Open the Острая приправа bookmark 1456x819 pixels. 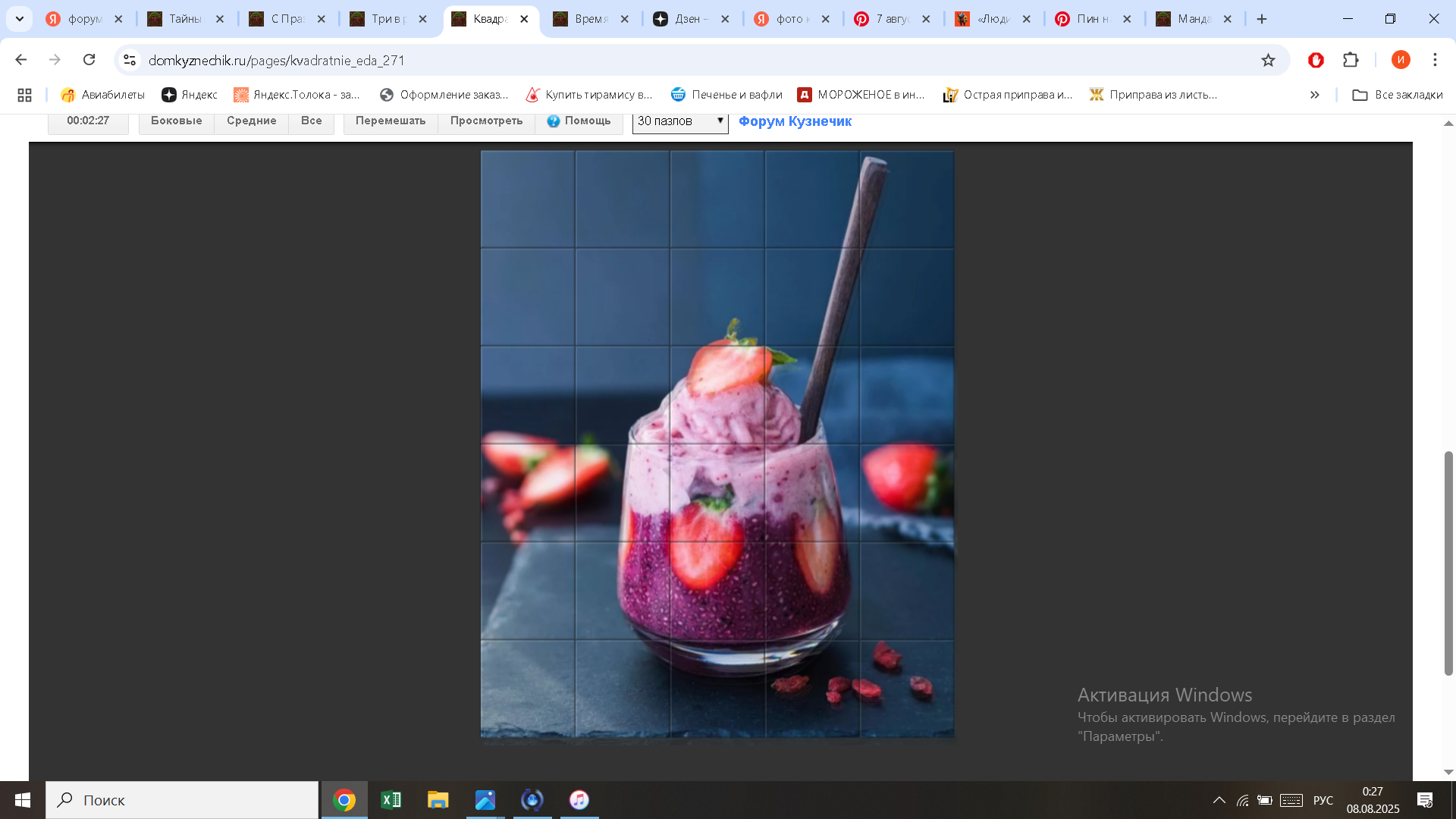(1008, 95)
